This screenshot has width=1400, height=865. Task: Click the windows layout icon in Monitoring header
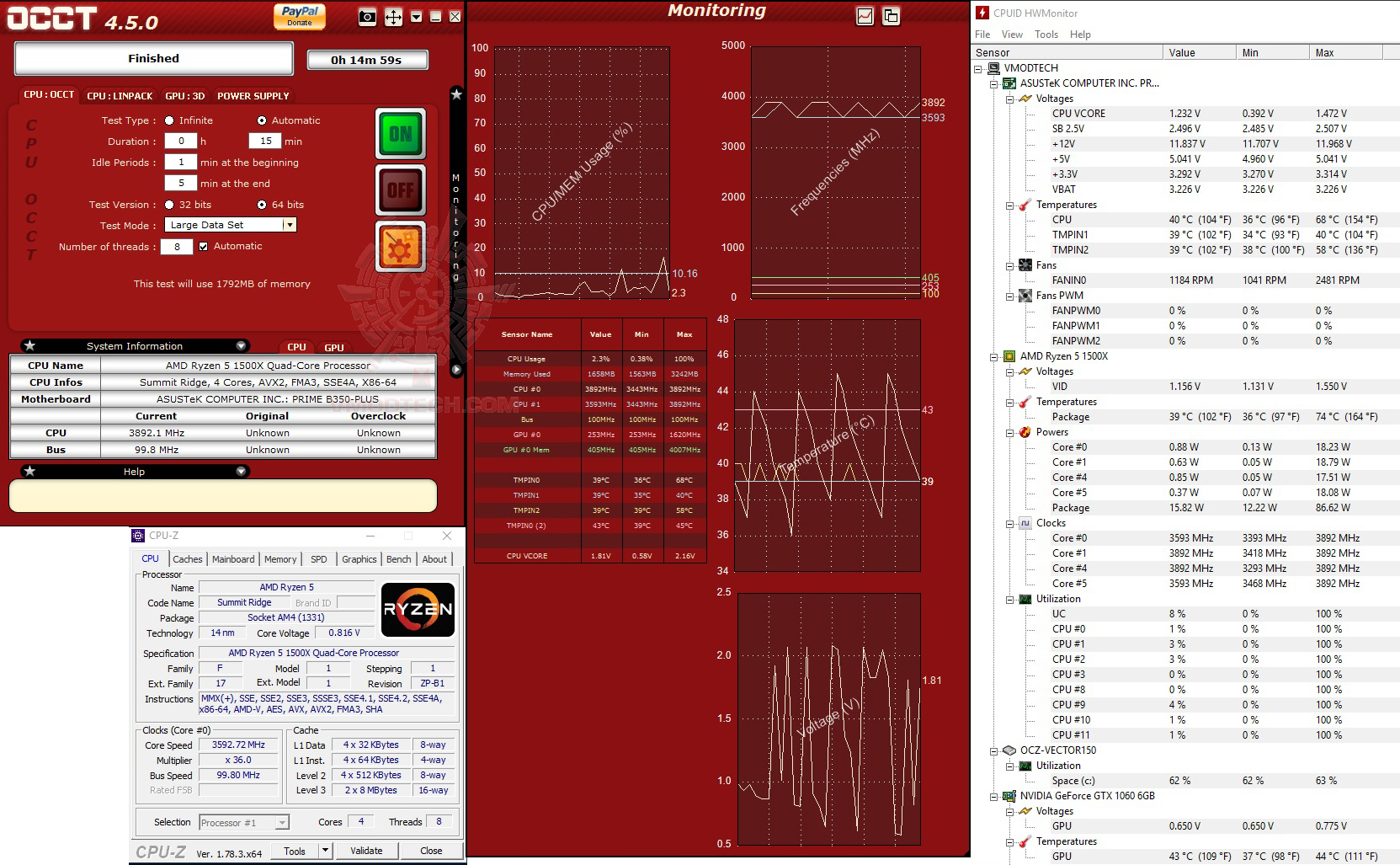coord(891,16)
